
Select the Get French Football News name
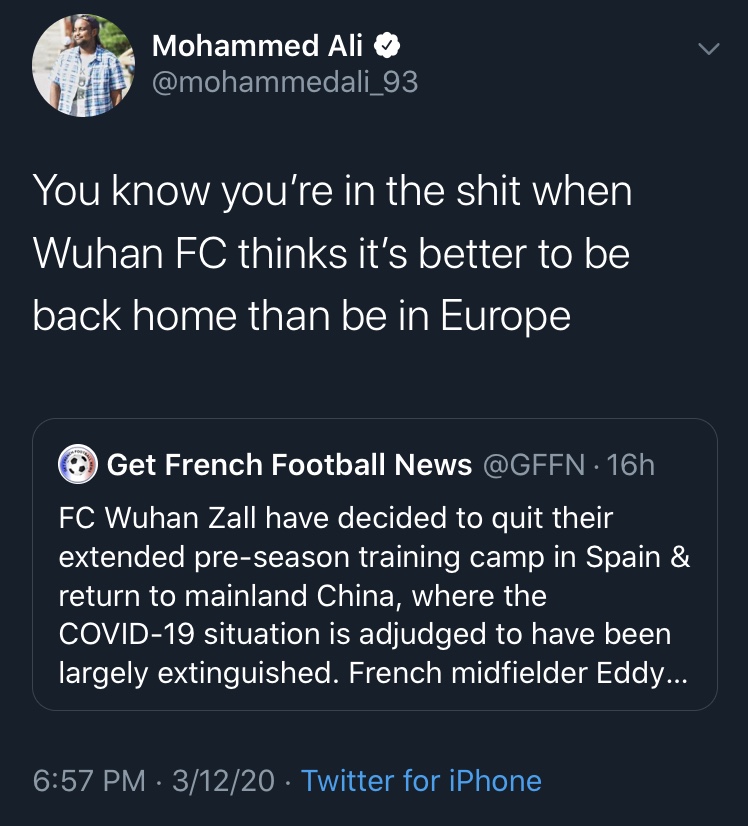tap(289, 464)
